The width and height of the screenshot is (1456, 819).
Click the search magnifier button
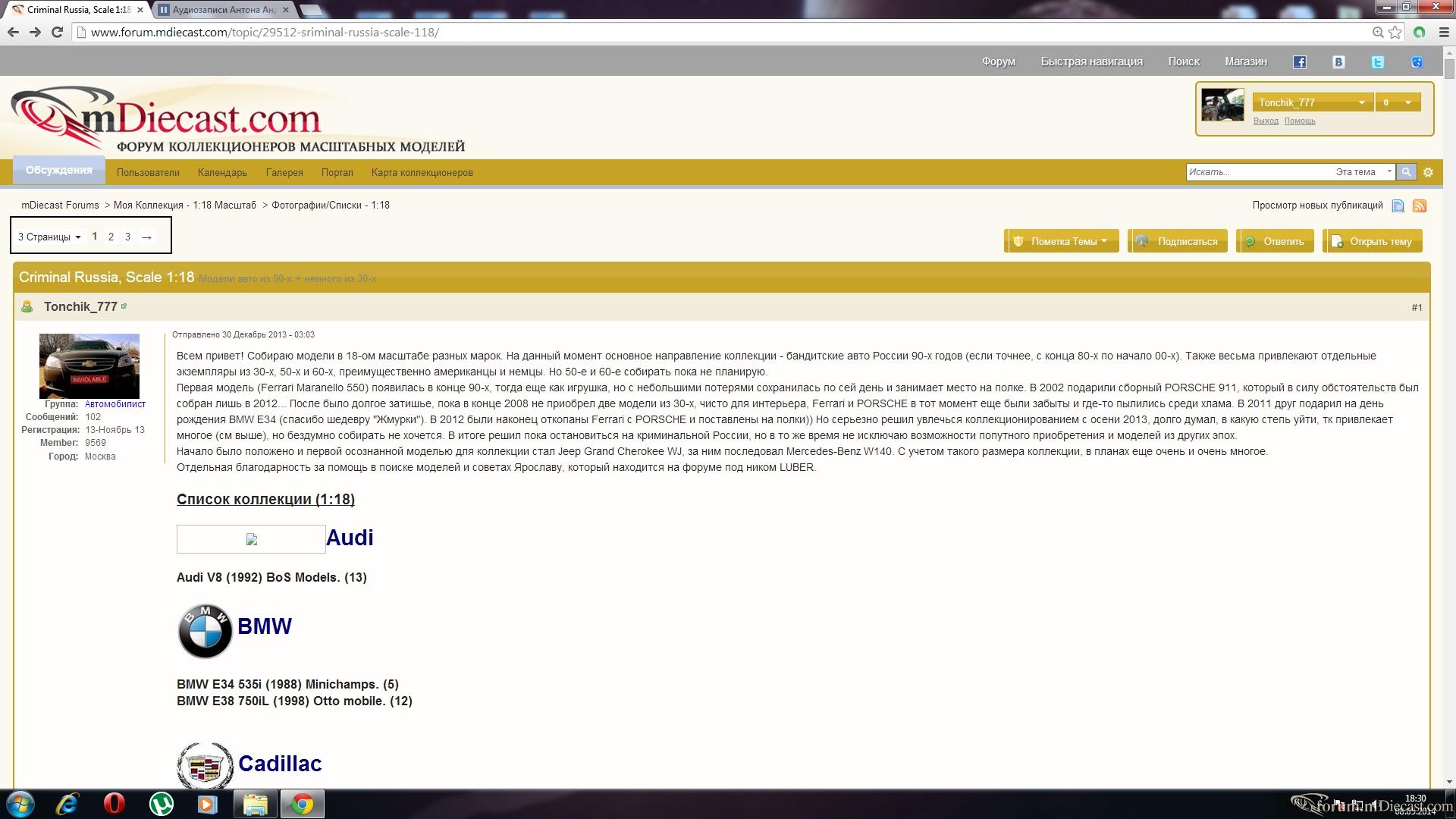click(1406, 172)
